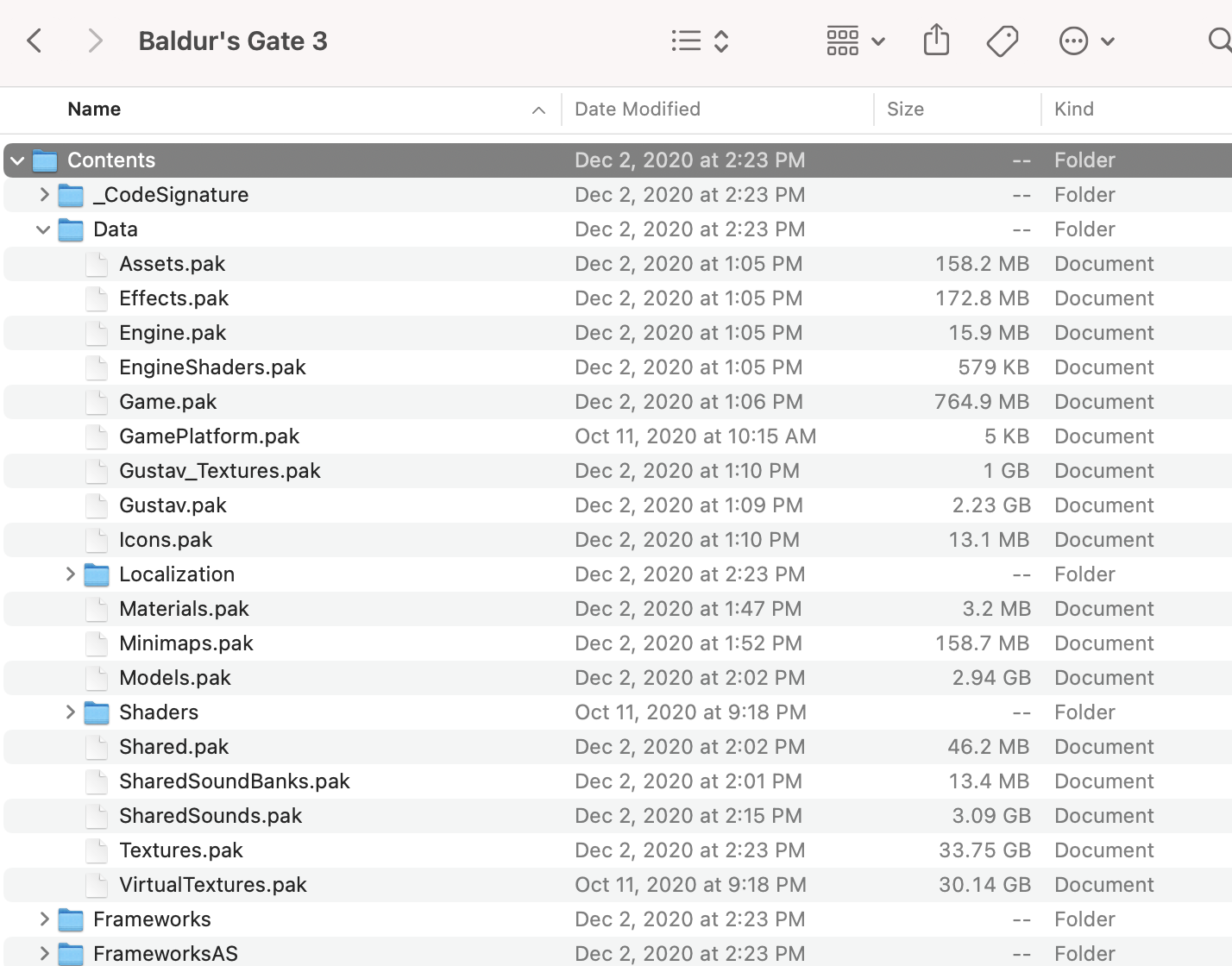This screenshot has height=966, width=1232.
Task: Expand the _CodeSignature folder
Action: 44,195
